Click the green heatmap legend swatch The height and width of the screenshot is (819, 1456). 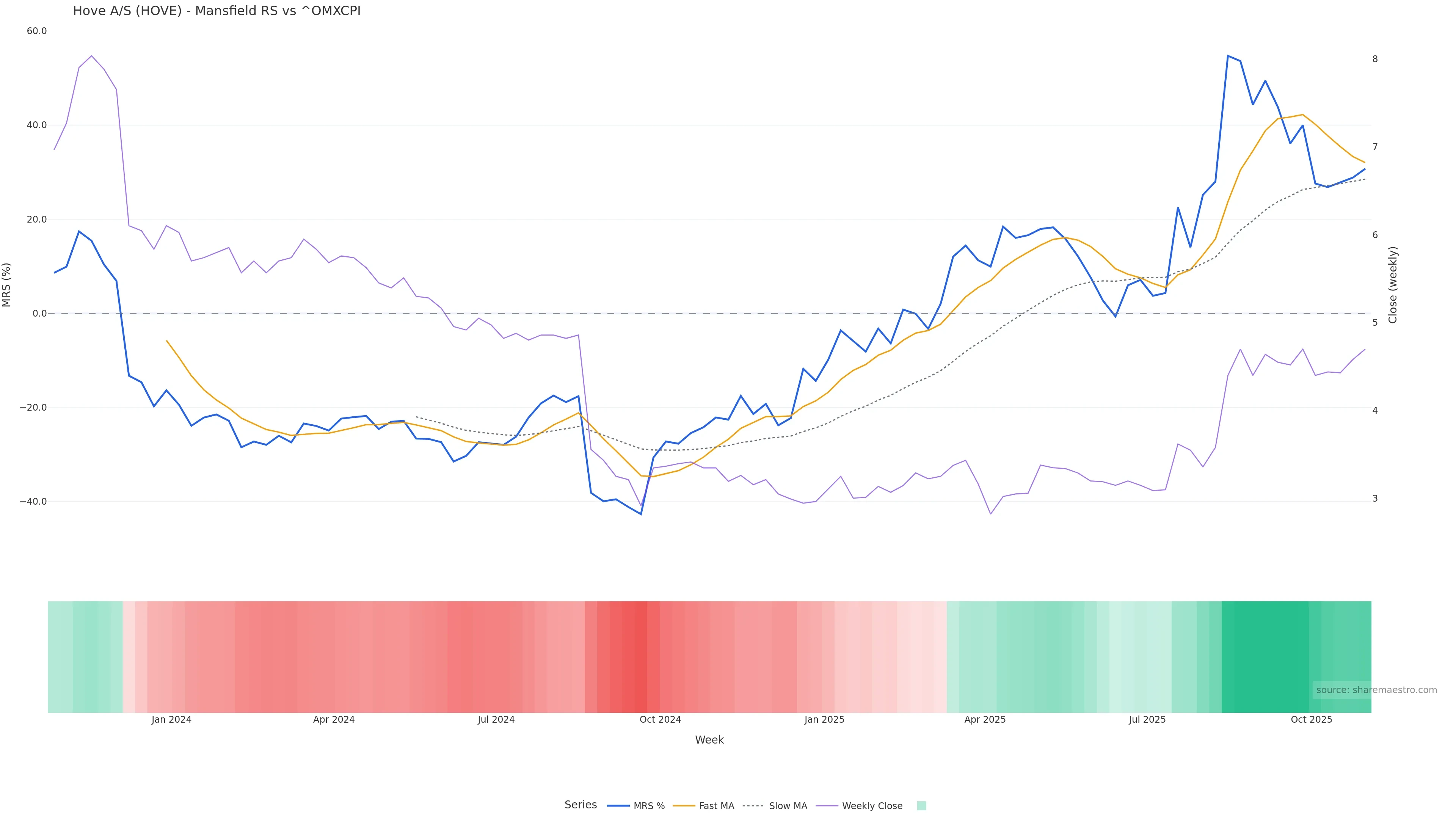[x=921, y=806]
